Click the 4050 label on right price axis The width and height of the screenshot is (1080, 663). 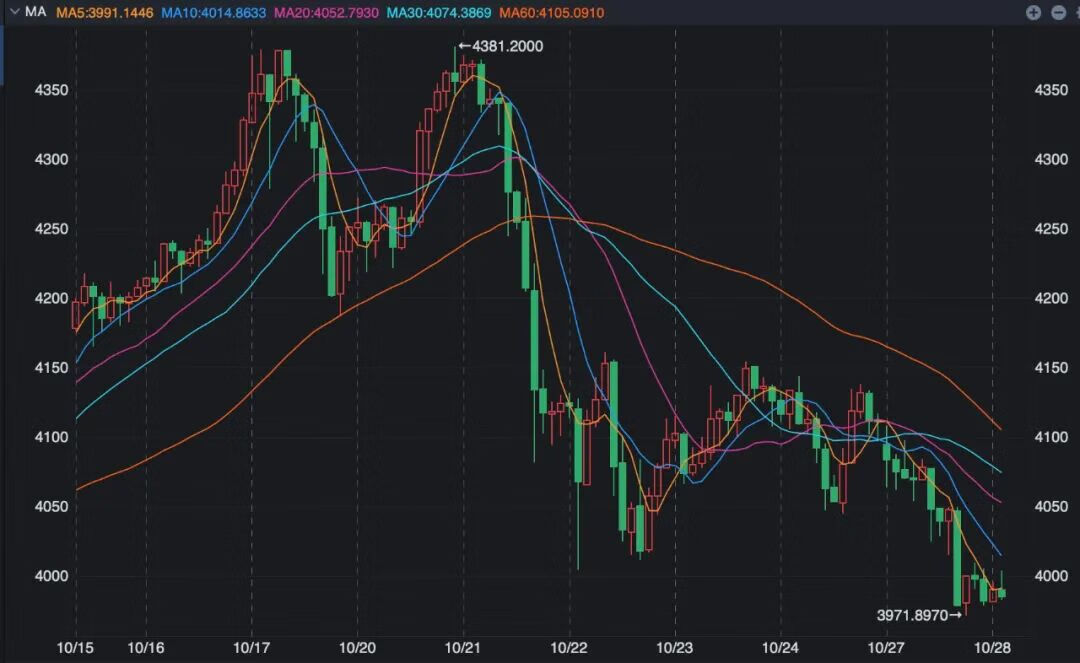(x=1051, y=507)
